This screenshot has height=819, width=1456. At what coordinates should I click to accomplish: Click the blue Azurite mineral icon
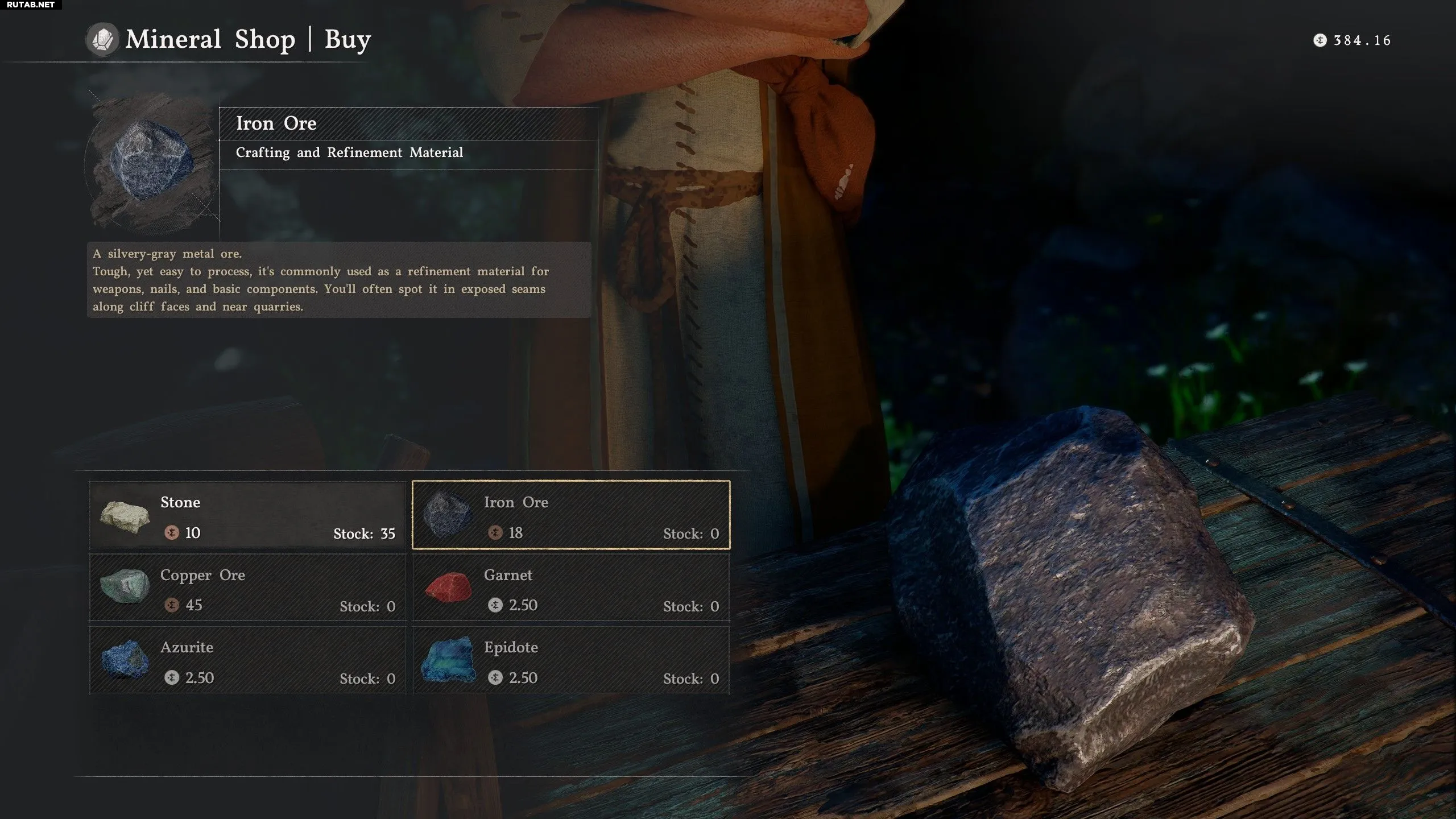pos(125,660)
